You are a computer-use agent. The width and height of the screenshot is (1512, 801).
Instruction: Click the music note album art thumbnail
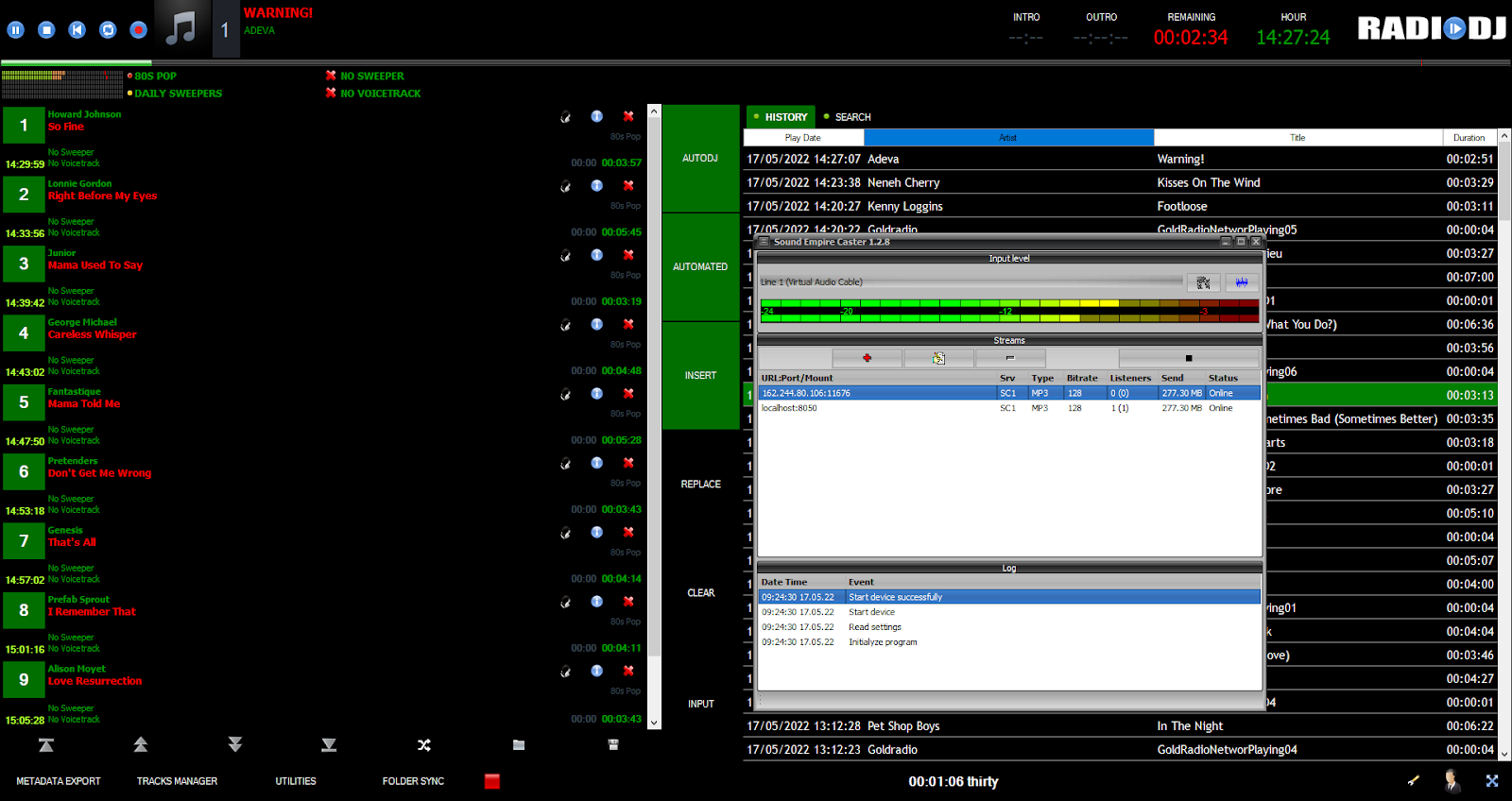[180, 29]
